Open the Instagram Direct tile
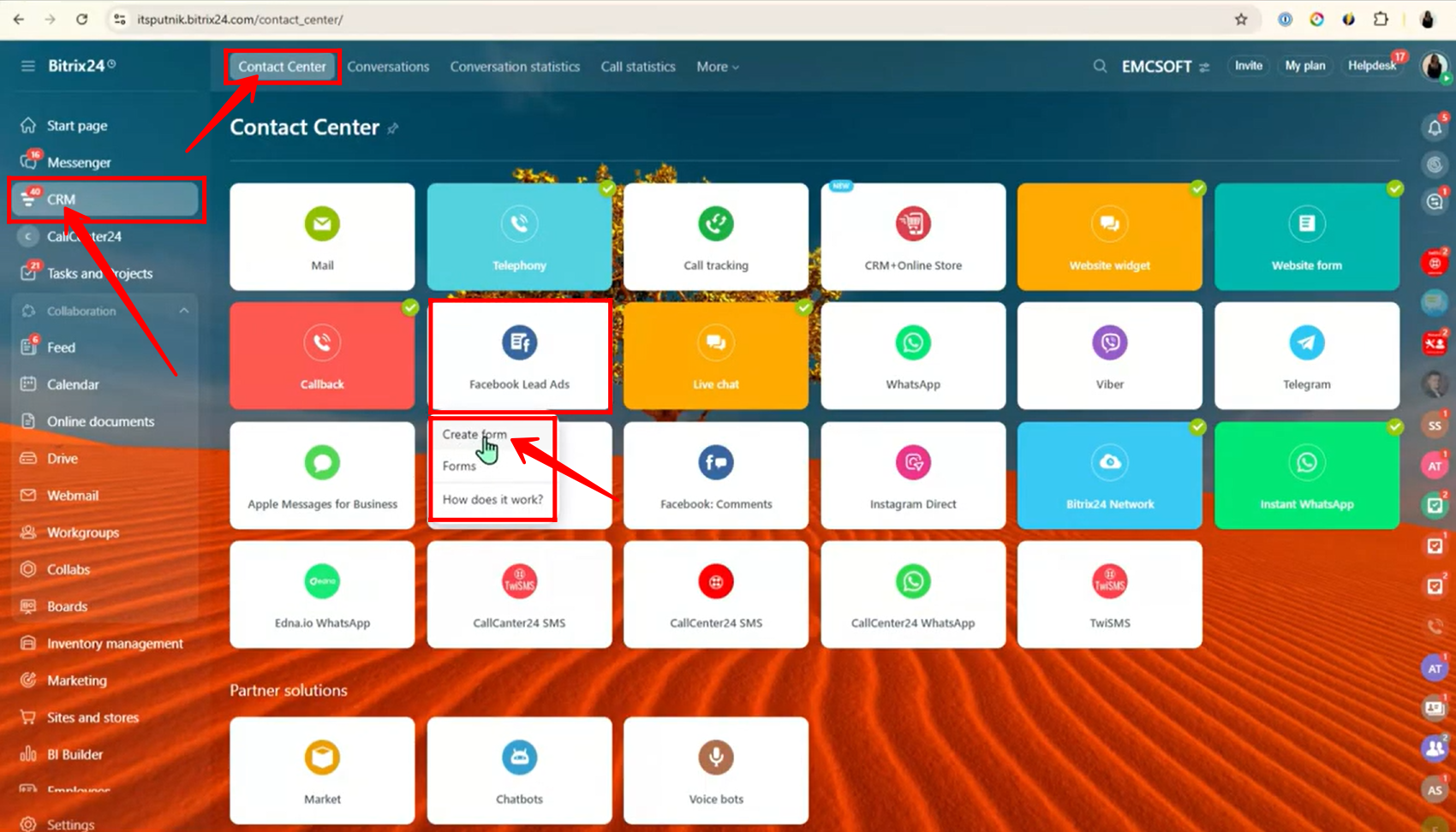The width and height of the screenshot is (1456, 832). click(913, 475)
